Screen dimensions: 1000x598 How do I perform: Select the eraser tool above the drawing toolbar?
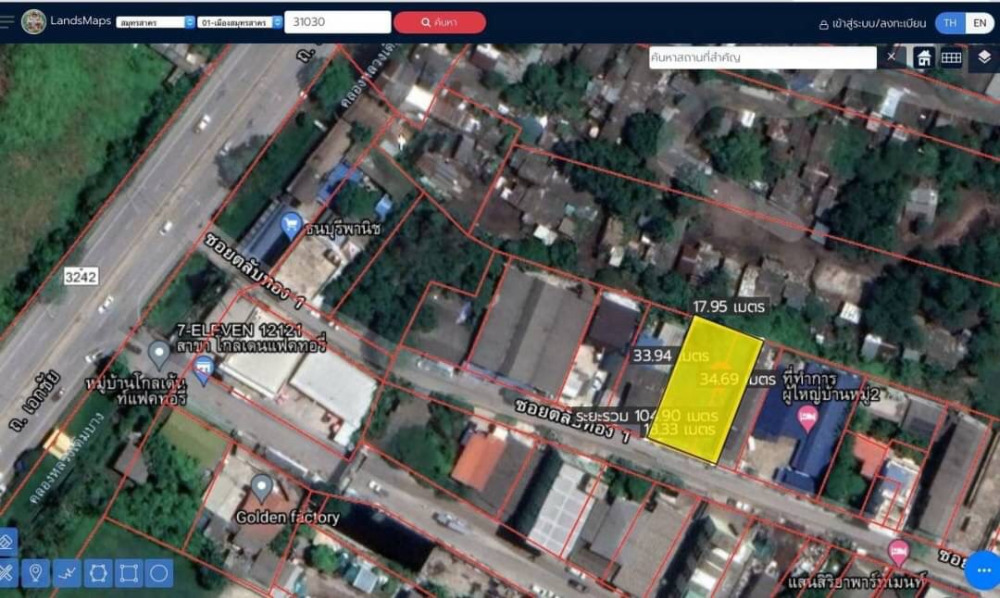click(x=6, y=543)
